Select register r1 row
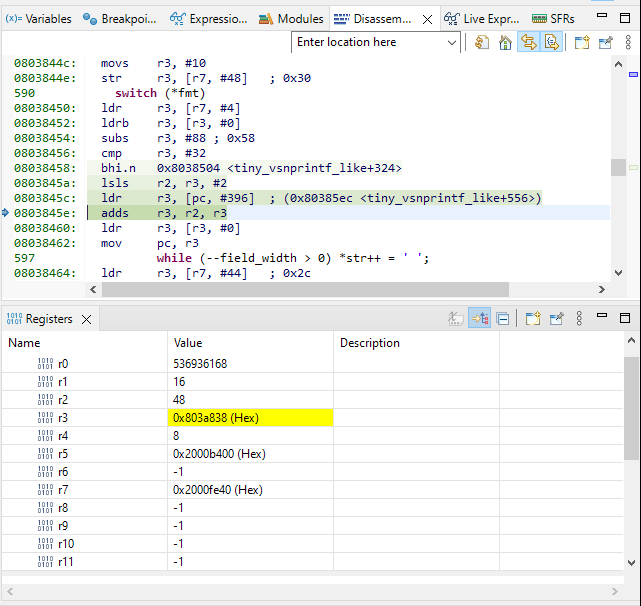The image size is (641, 606). (312, 382)
